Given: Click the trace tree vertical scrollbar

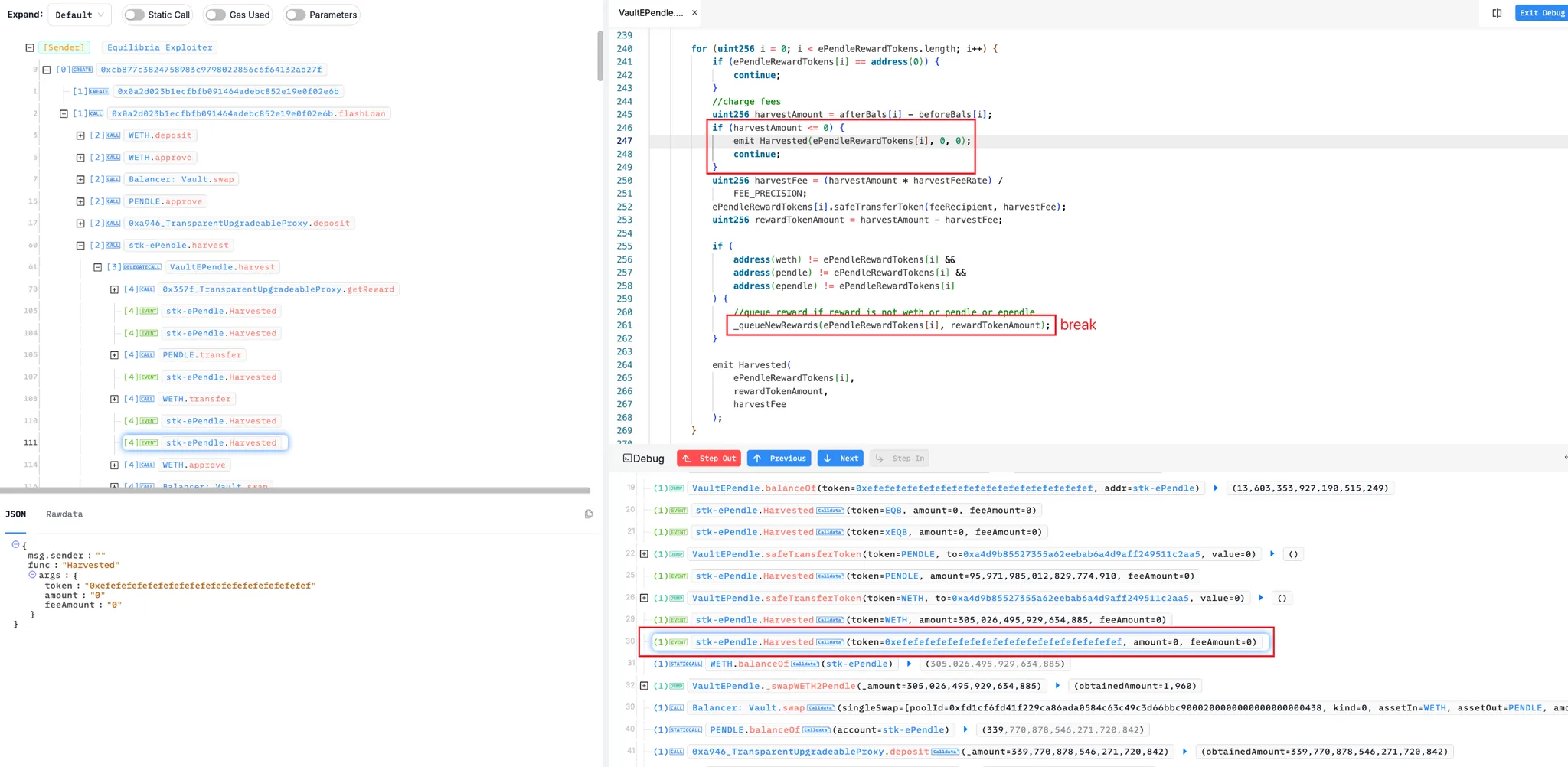Looking at the screenshot, I should (x=600, y=55).
